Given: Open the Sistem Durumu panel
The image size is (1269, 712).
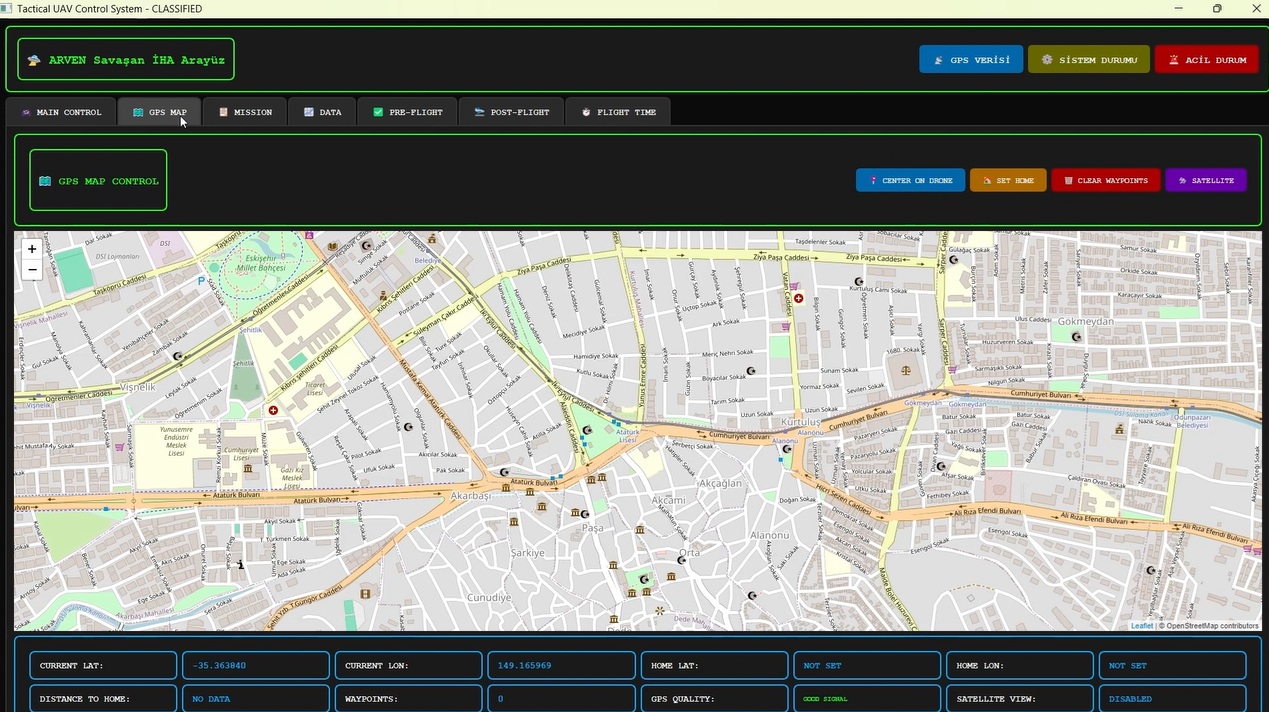Looking at the screenshot, I should [1089, 60].
